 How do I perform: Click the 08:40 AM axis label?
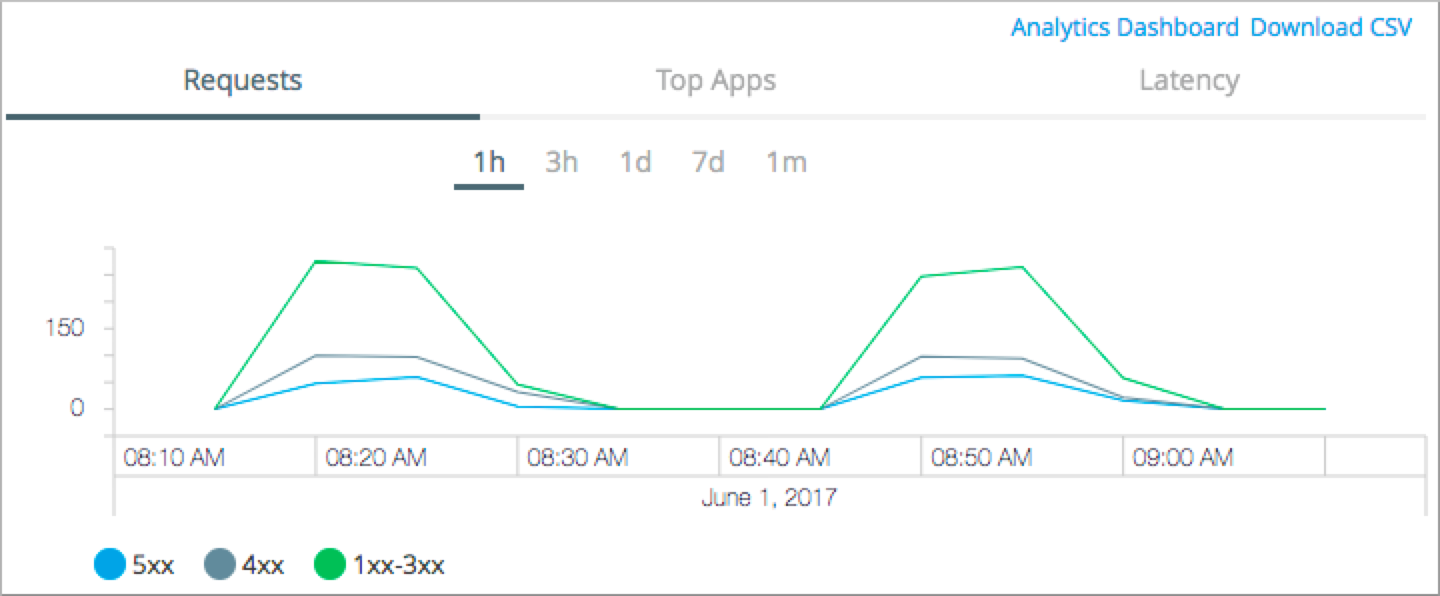pyautogui.click(x=782, y=456)
